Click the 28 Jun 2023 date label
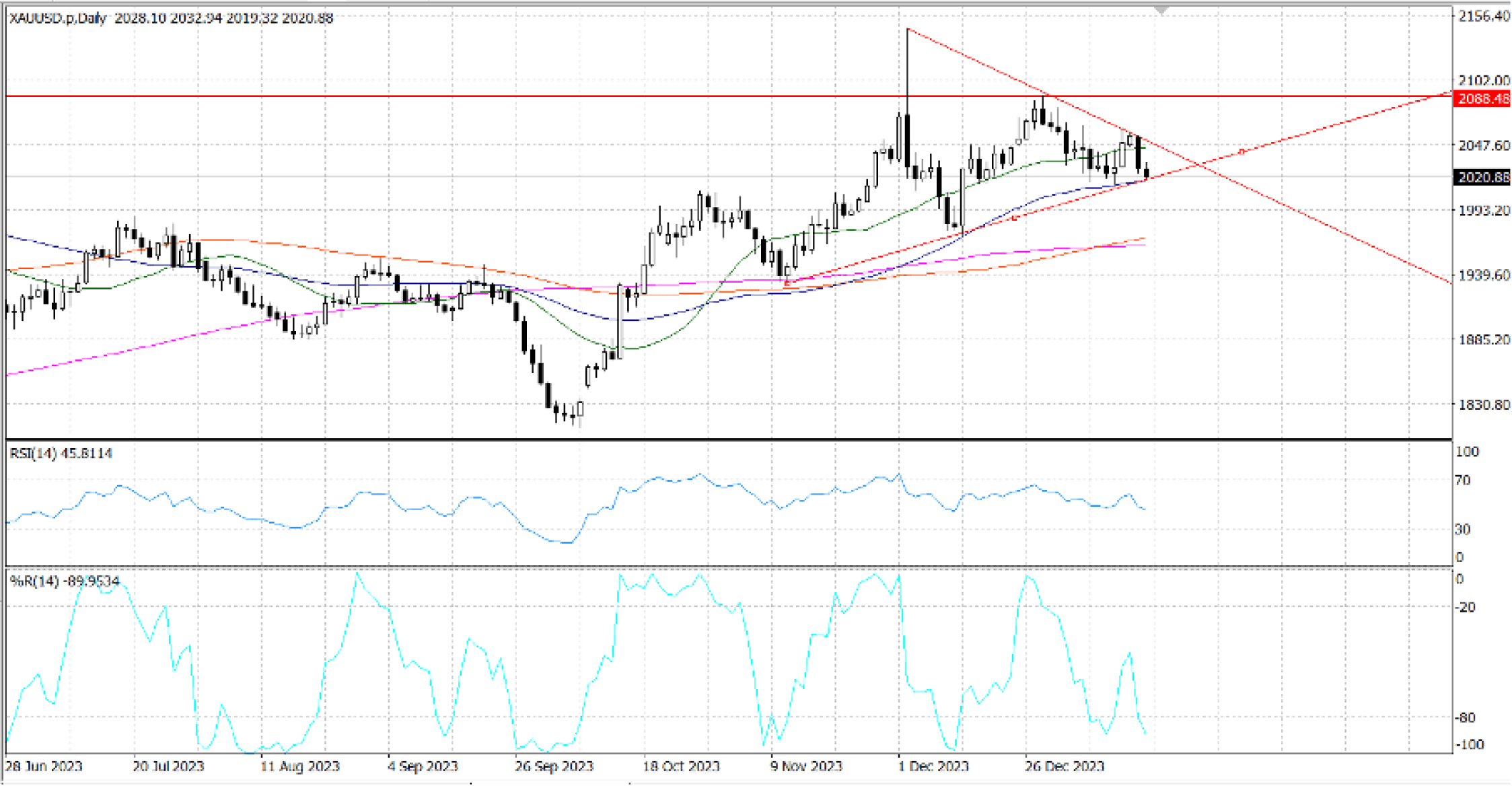The height and width of the screenshot is (786, 1512). 44,766
